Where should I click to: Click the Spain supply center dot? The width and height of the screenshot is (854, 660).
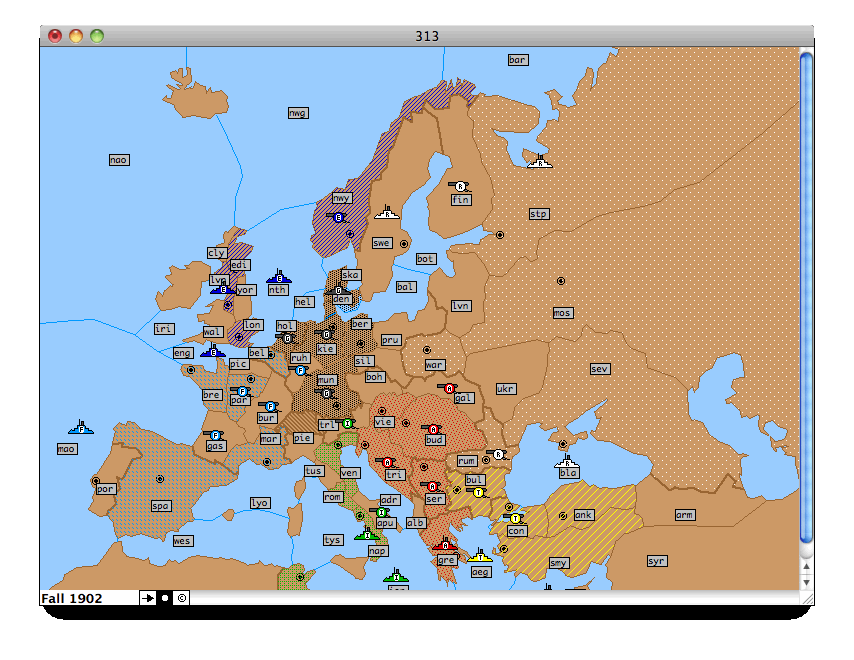(x=160, y=479)
